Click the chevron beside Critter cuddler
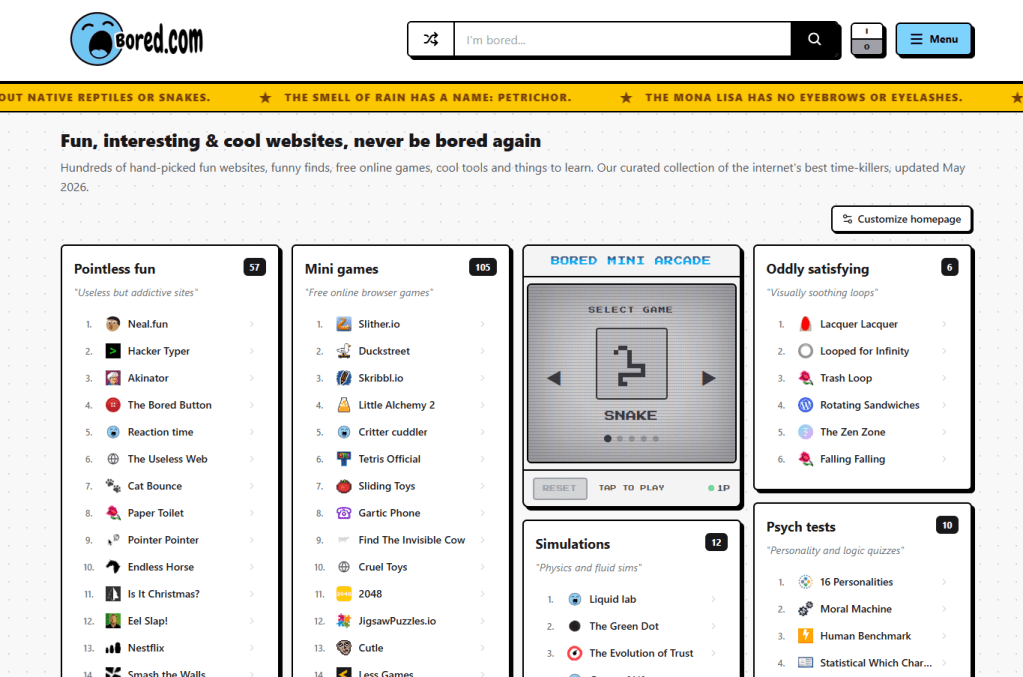 482,432
